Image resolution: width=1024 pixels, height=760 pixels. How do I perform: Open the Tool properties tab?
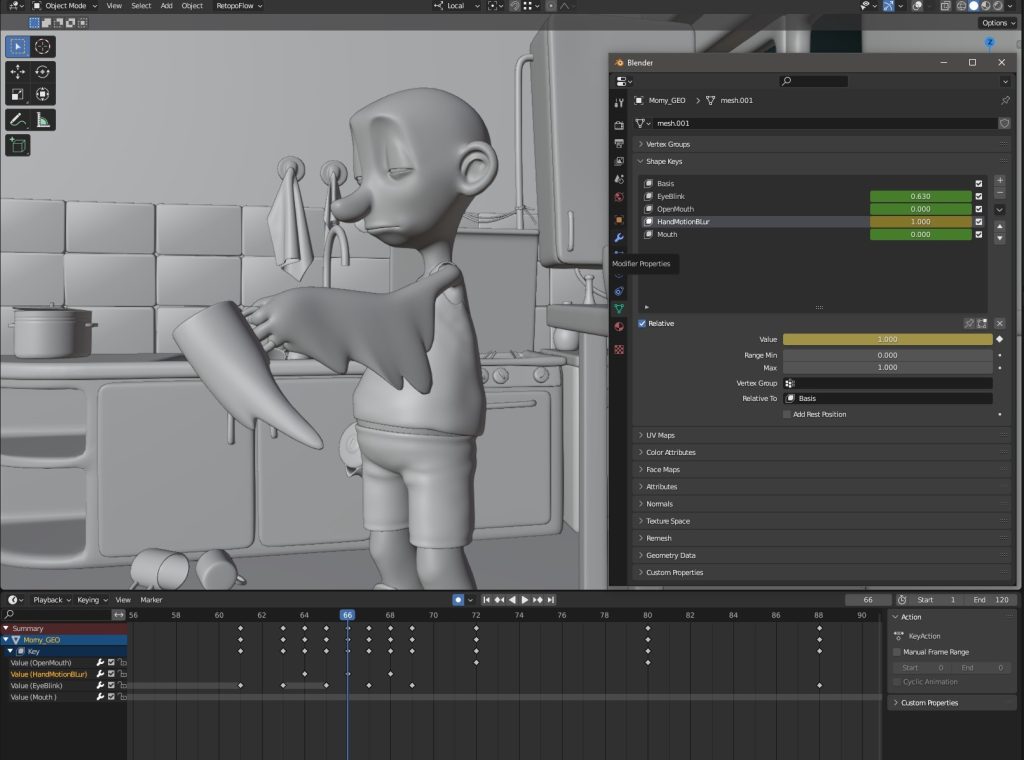618,103
